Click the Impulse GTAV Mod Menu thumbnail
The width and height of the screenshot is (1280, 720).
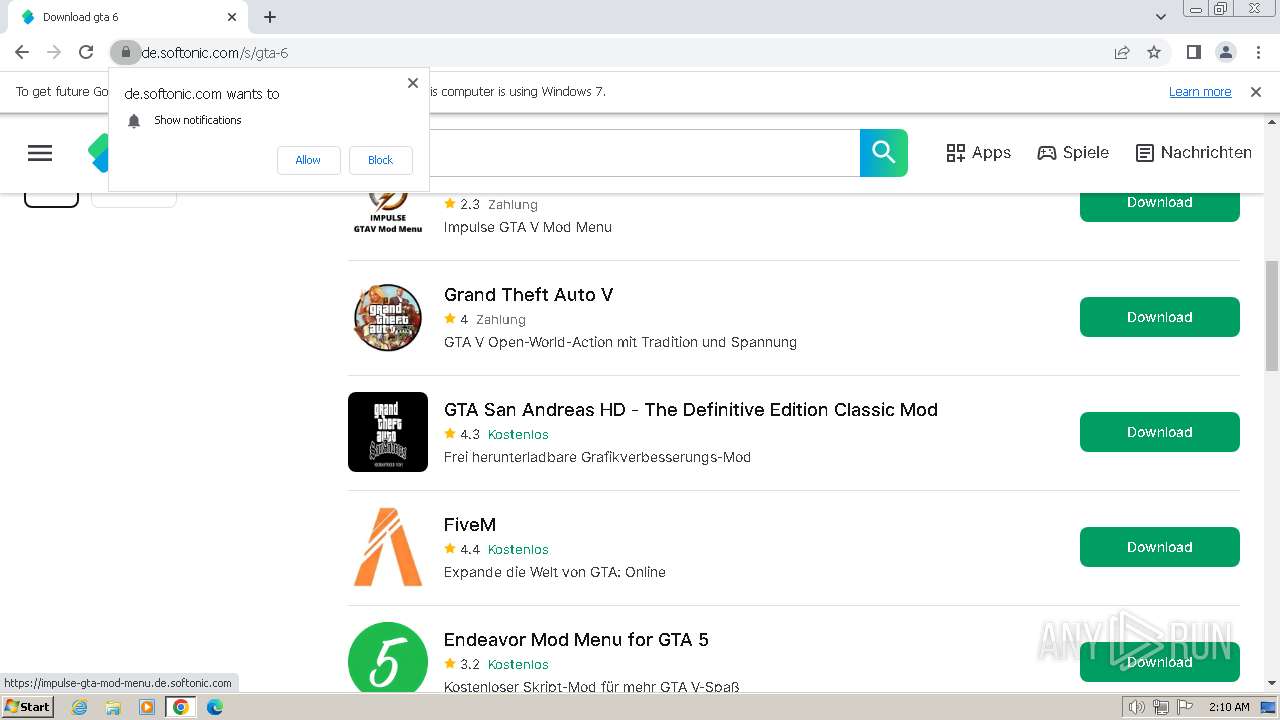point(388,214)
